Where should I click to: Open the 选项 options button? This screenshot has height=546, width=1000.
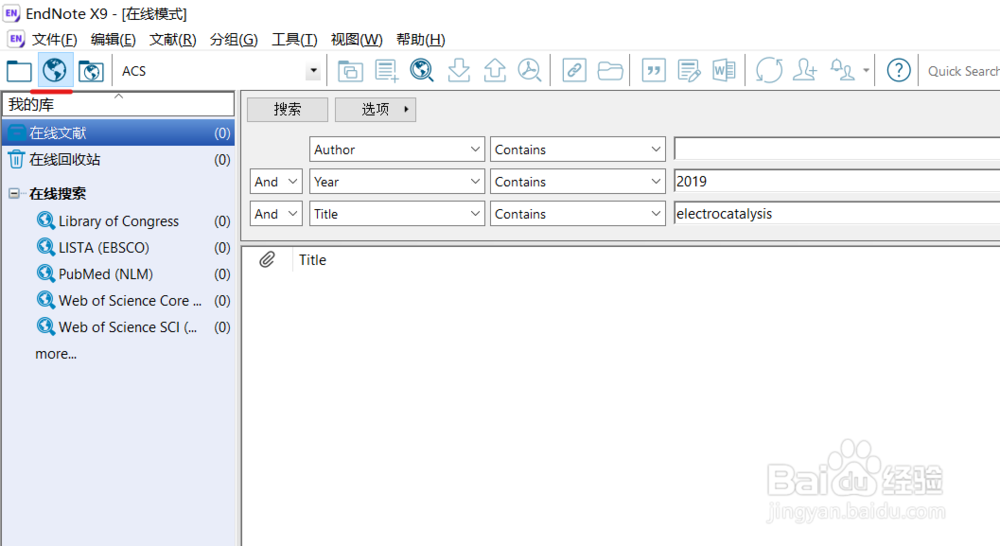coord(375,109)
